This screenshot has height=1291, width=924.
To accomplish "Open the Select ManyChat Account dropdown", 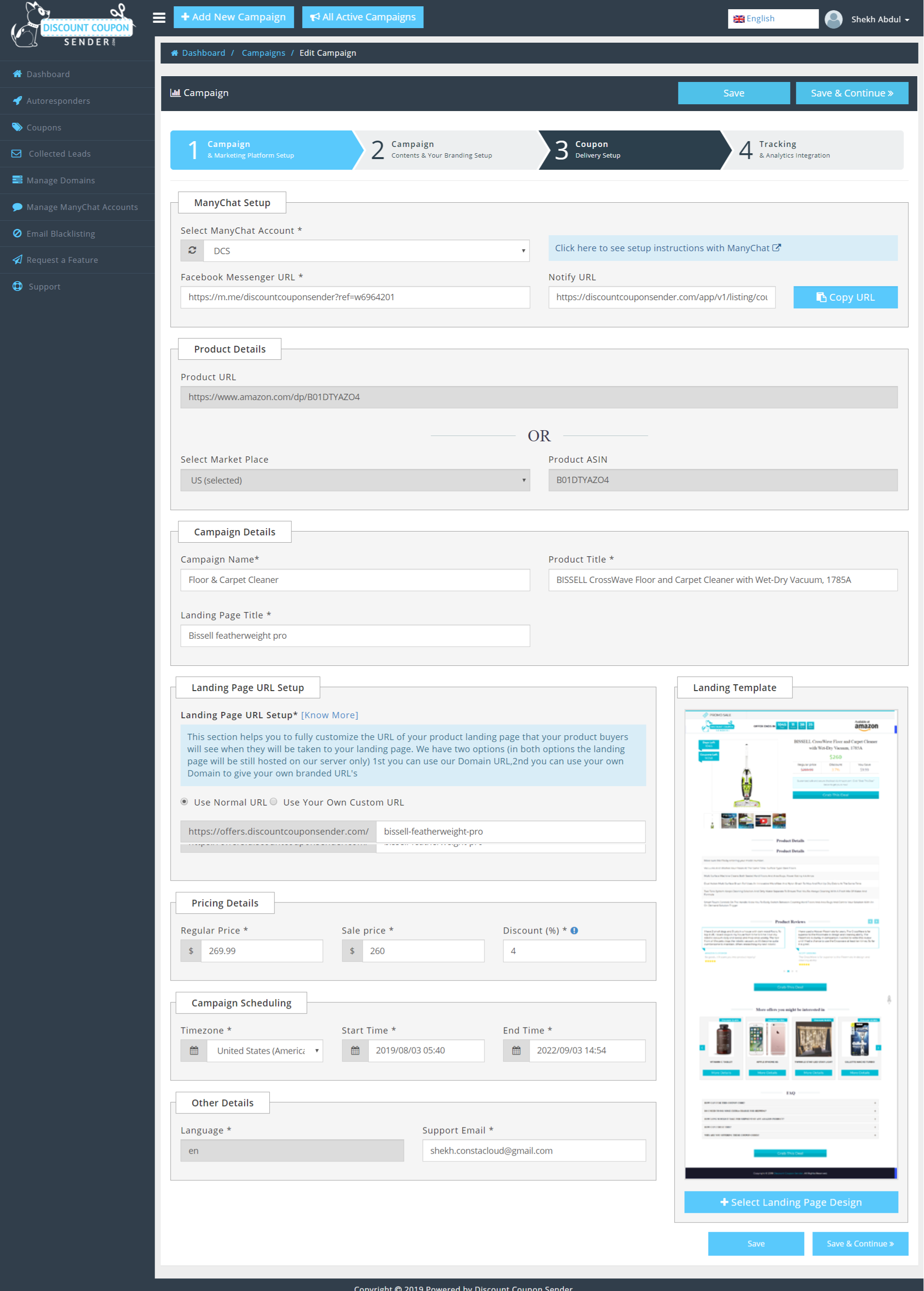I will (x=366, y=251).
